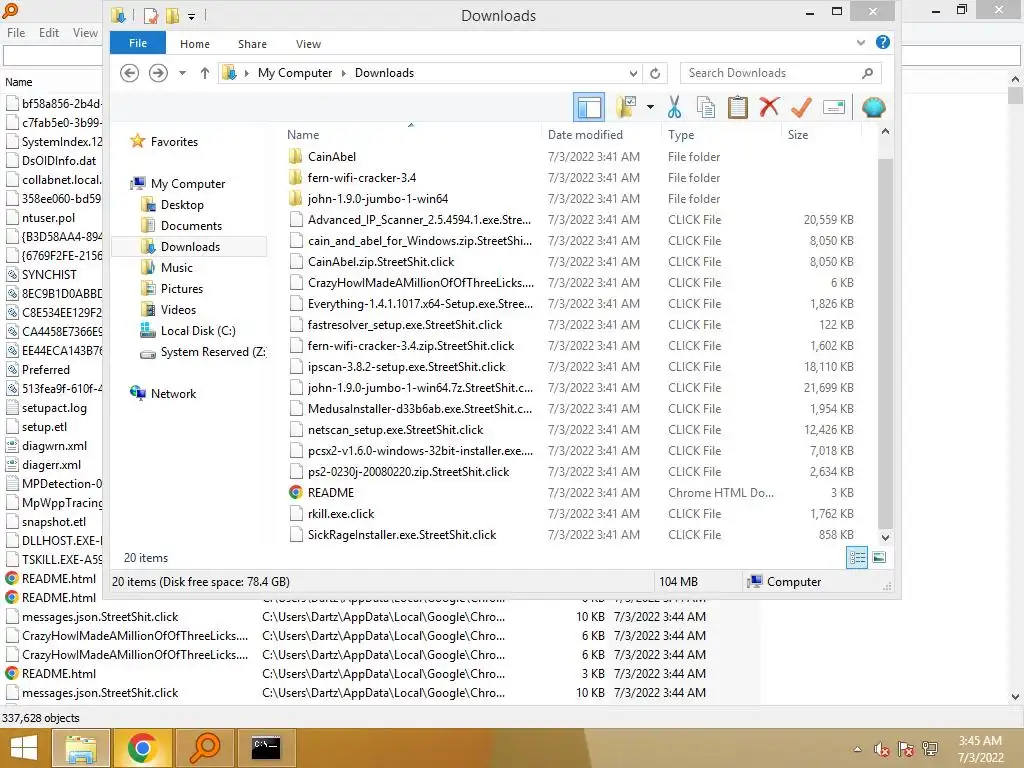The width and height of the screenshot is (1024, 768).
Task: Open Chrome from the taskbar
Action: [142, 748]
